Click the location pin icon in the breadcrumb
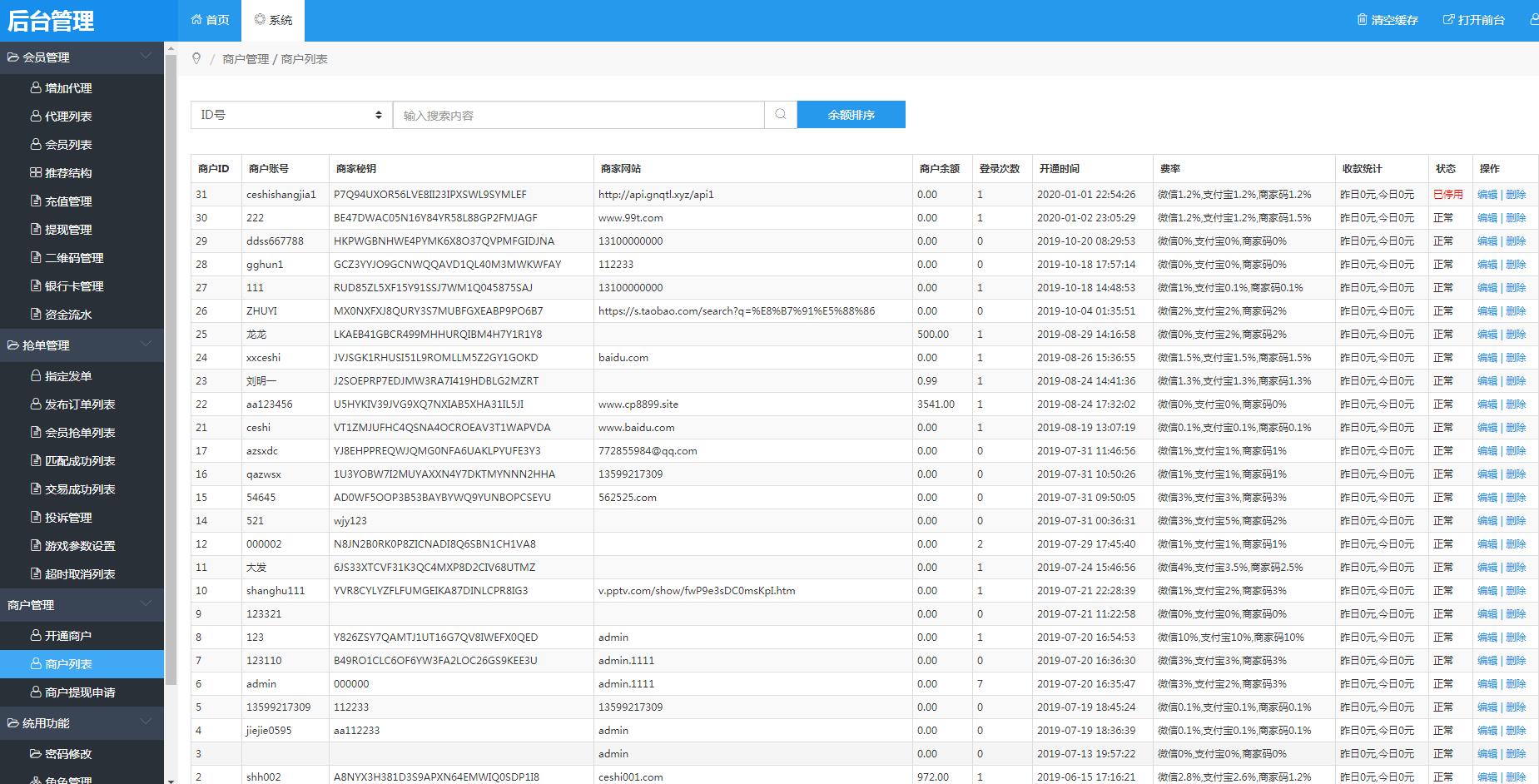 pos(196,58)
